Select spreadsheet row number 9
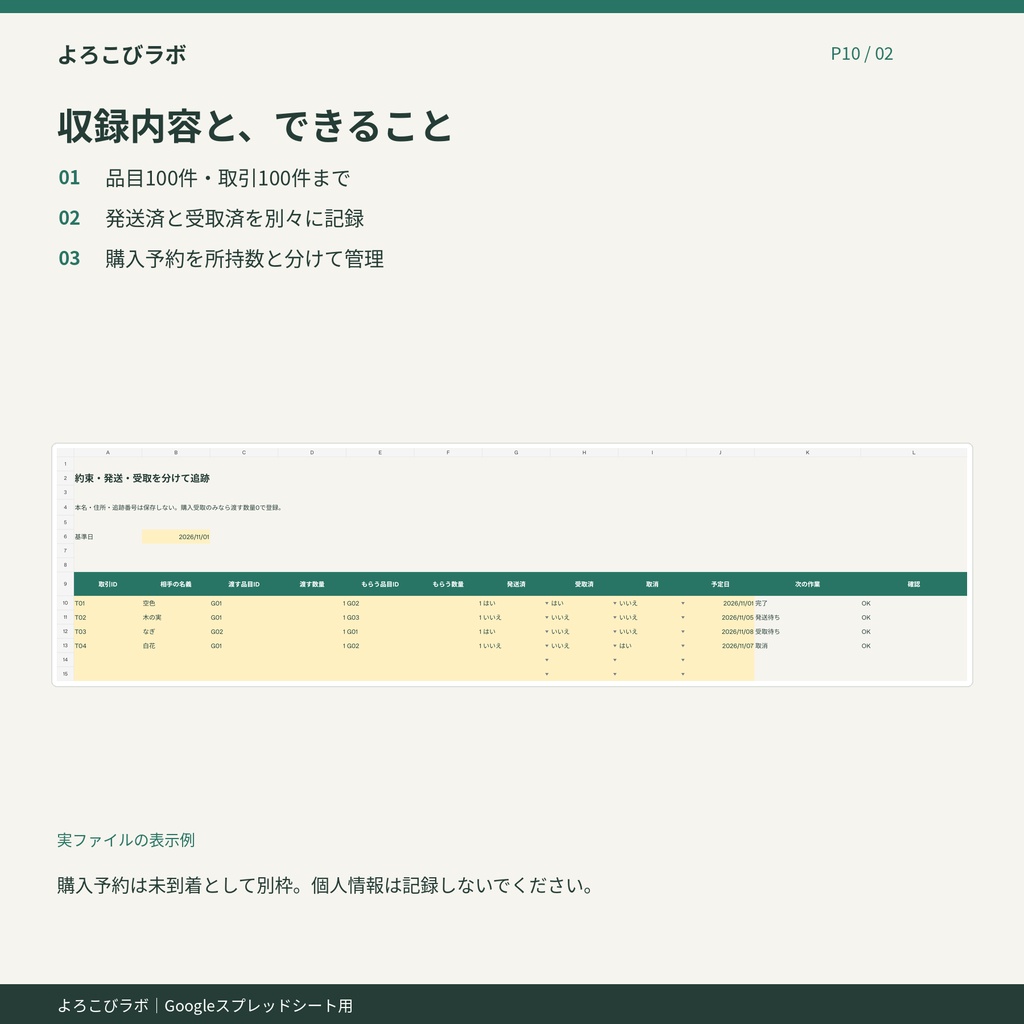 tap(65, 584)
